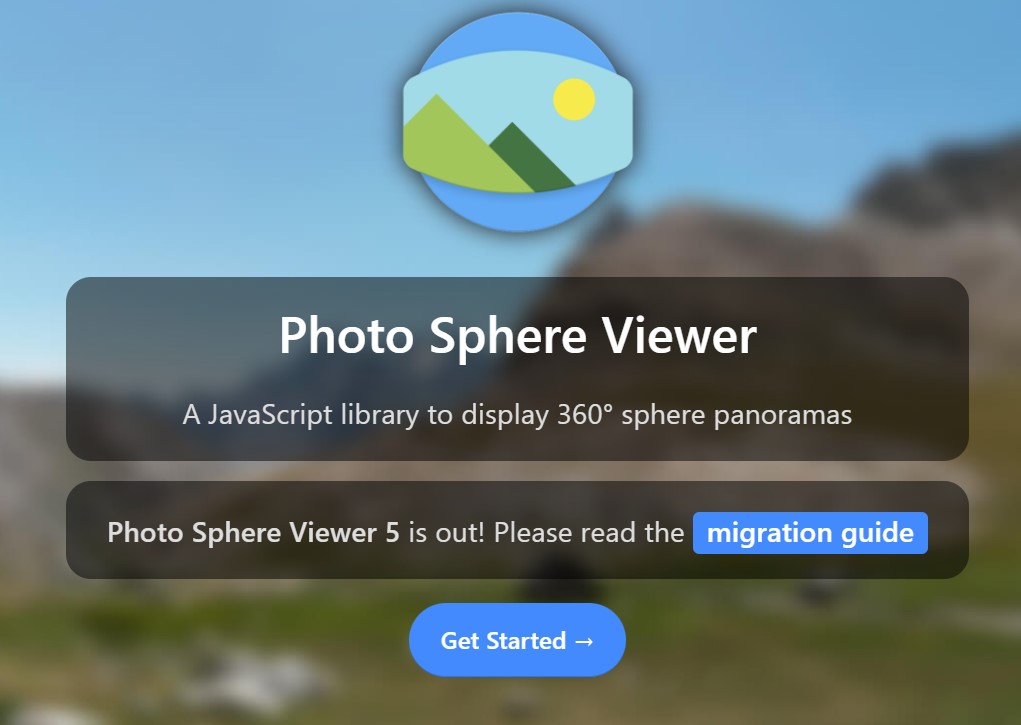Click the word 'Photo' in the main heading

346,336
